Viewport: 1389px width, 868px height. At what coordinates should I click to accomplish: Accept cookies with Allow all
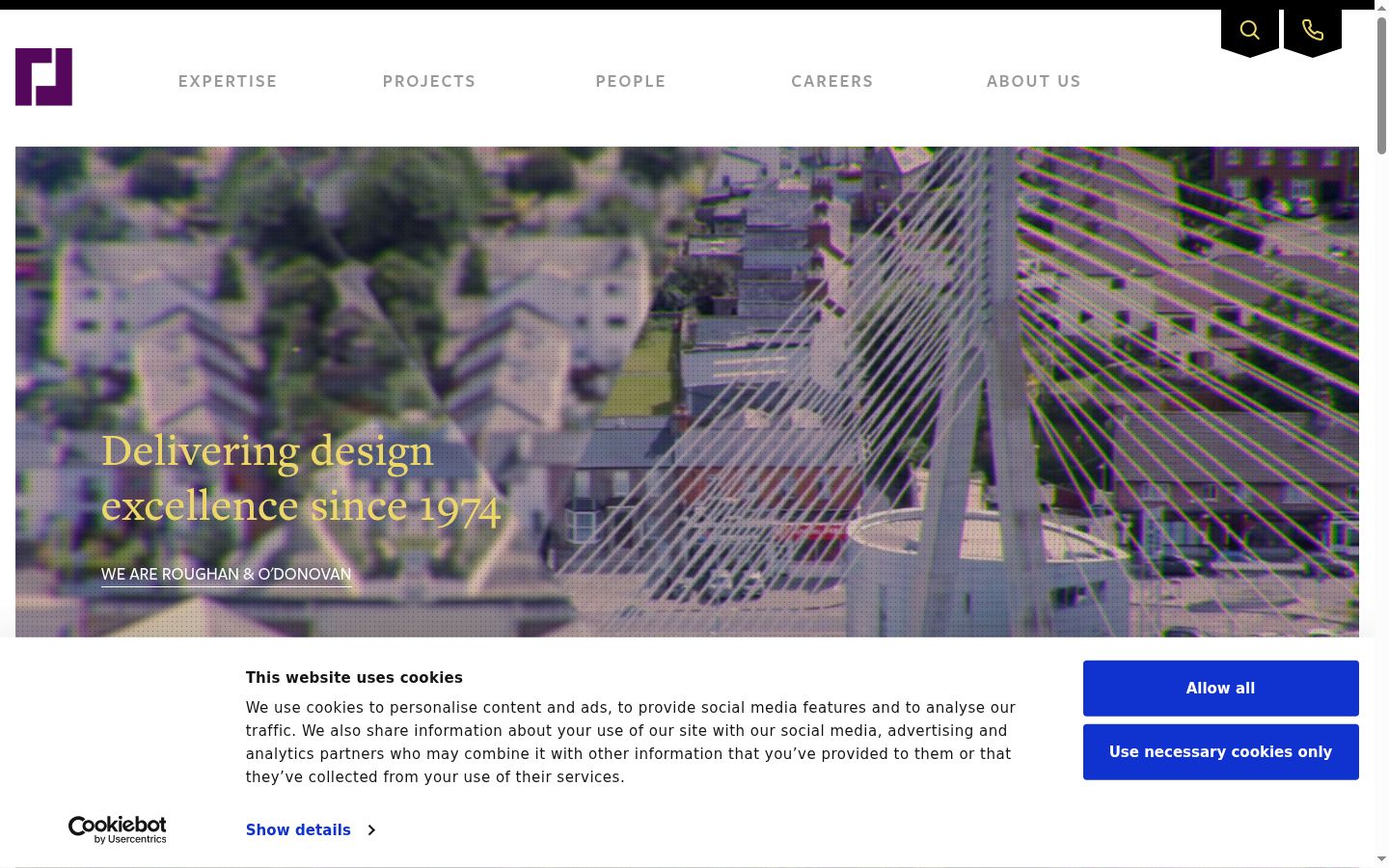click(1220, 689)
